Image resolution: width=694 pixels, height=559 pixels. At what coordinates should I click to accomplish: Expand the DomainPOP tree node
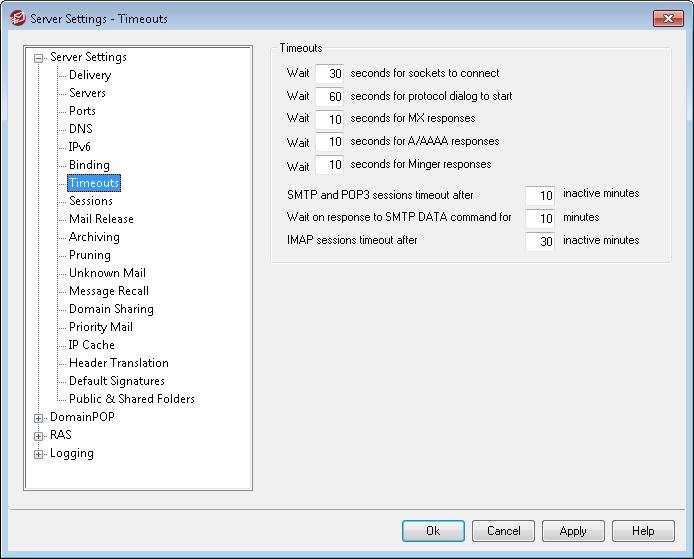pyautogui.click(x=39, y=418)
